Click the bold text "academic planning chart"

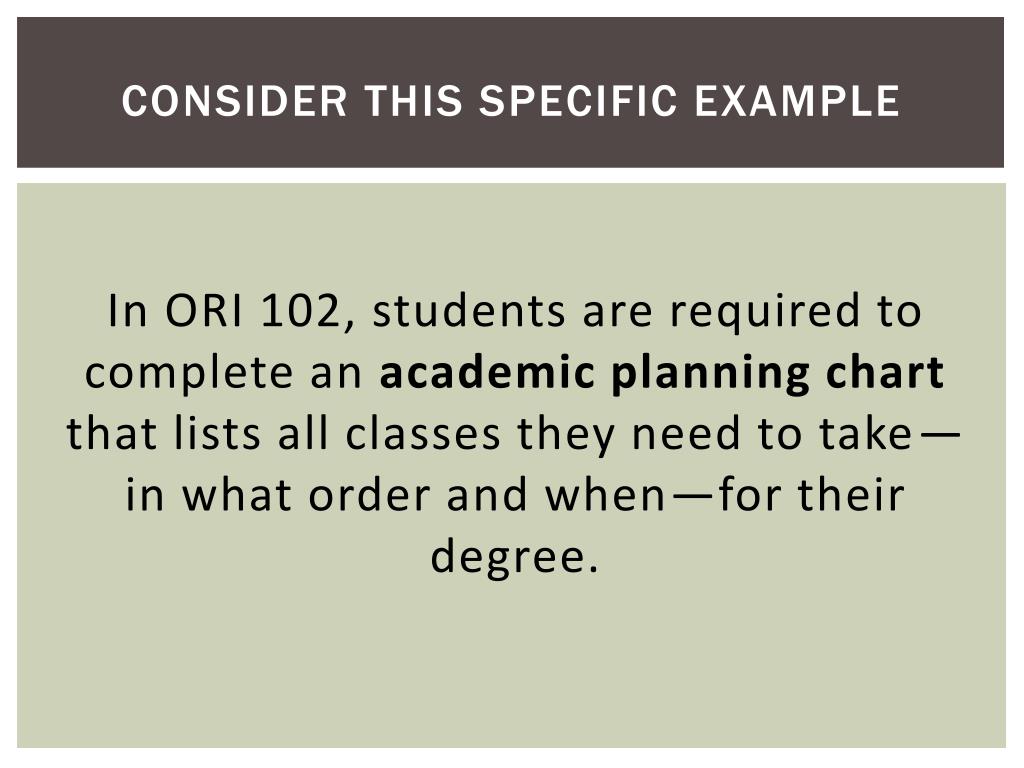tap(662, 374)
